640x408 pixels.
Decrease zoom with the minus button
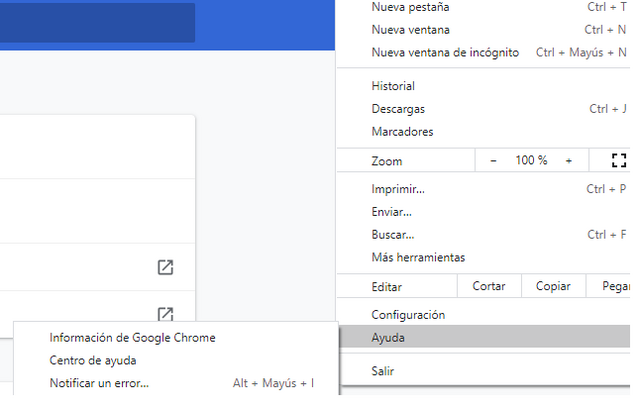coord(493,161)
